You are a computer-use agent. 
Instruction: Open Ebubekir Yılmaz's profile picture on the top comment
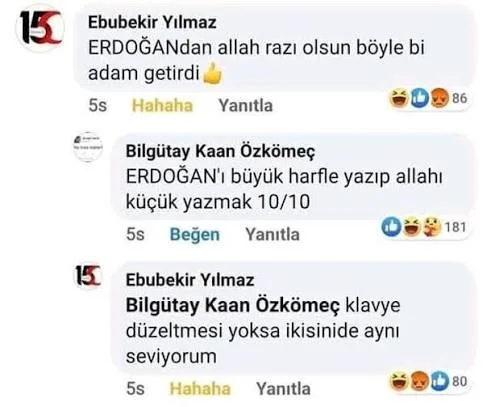40,28
